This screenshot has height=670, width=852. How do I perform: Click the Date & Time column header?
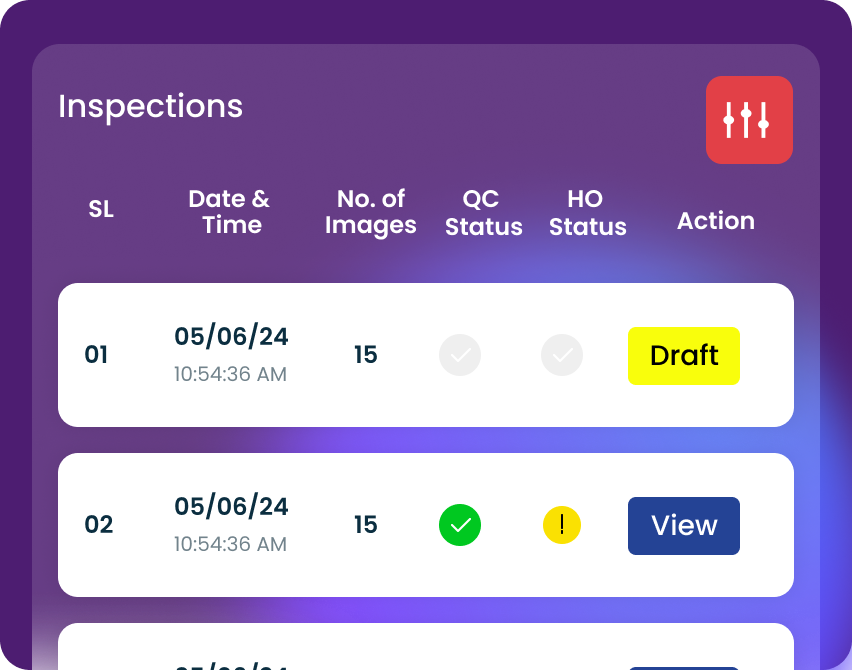230,212
